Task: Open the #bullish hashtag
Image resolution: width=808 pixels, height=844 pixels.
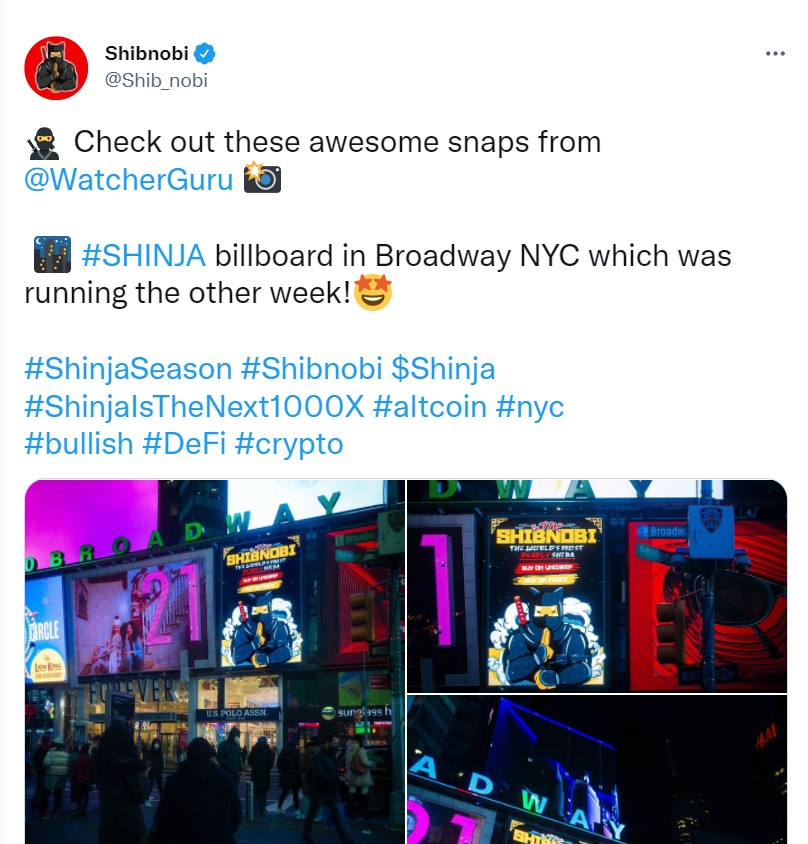Action: pyautogui.click(x=79, y=444)
